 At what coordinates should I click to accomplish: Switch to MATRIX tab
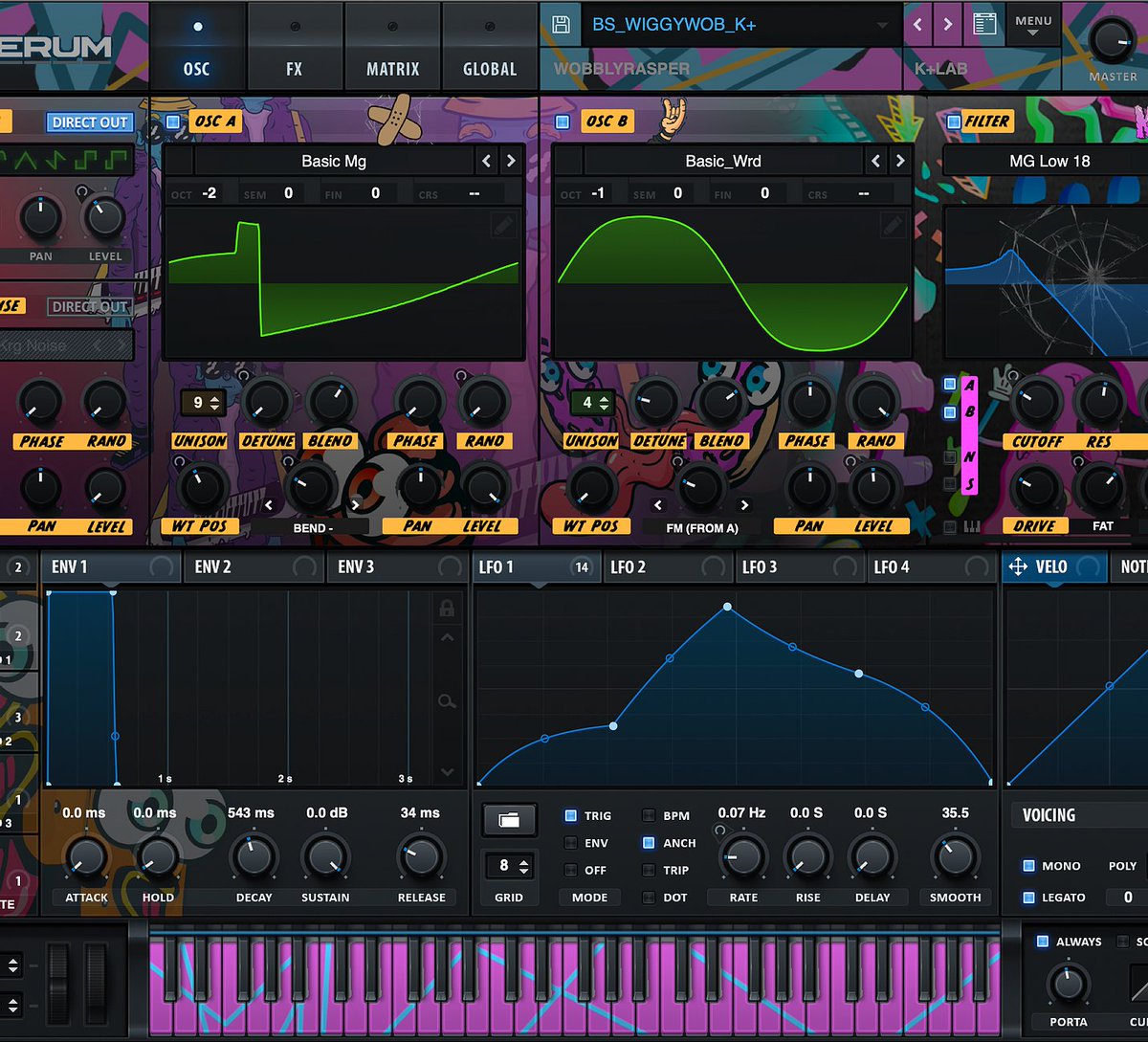[x=392, y=45]
